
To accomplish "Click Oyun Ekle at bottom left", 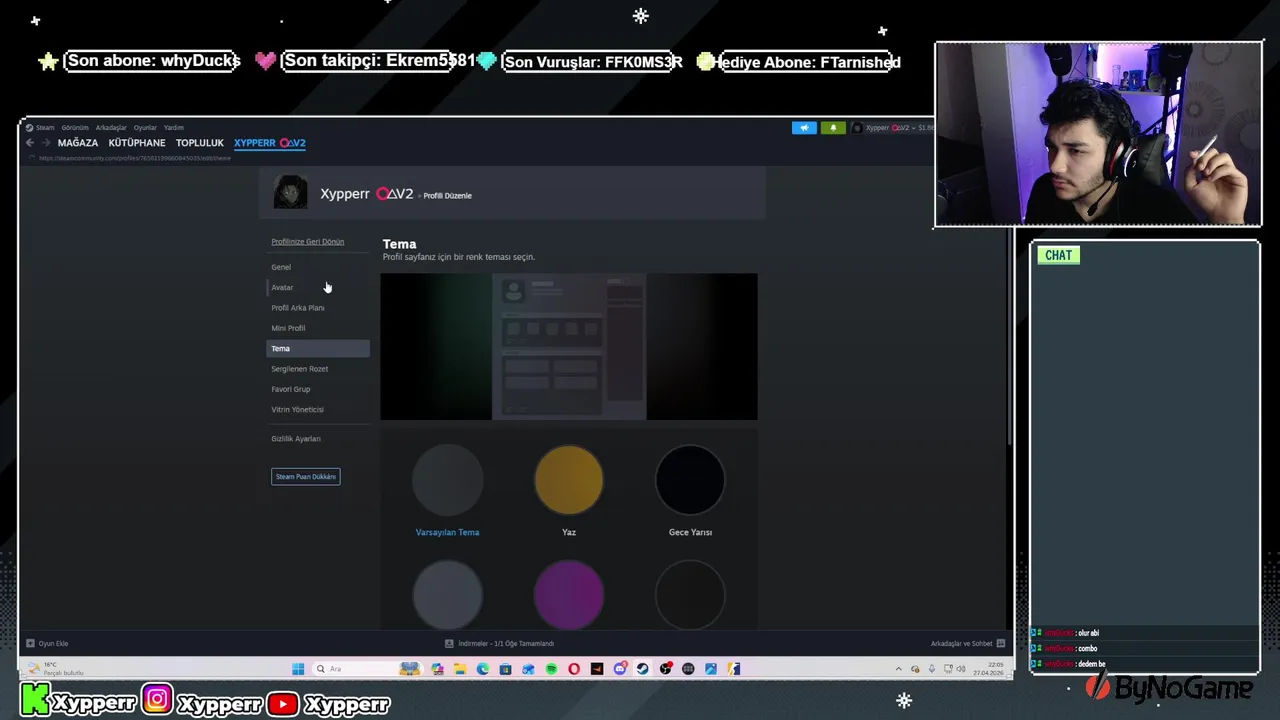I will [47, 644].
